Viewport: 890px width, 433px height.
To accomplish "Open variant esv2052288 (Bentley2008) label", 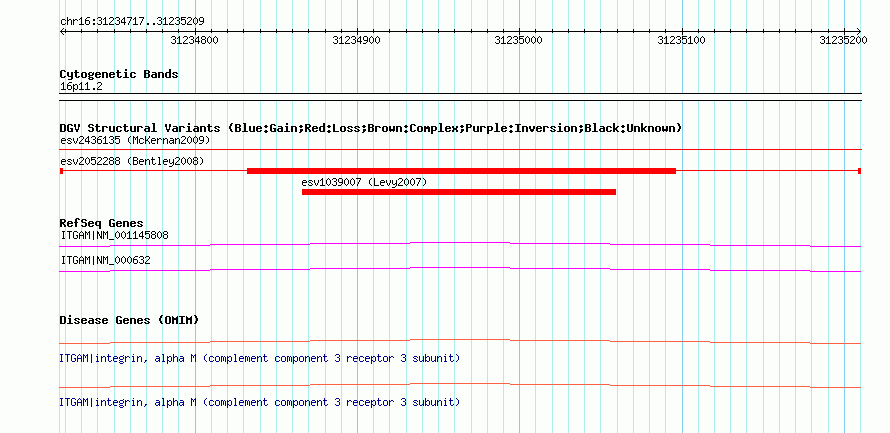I will point(132,161).
